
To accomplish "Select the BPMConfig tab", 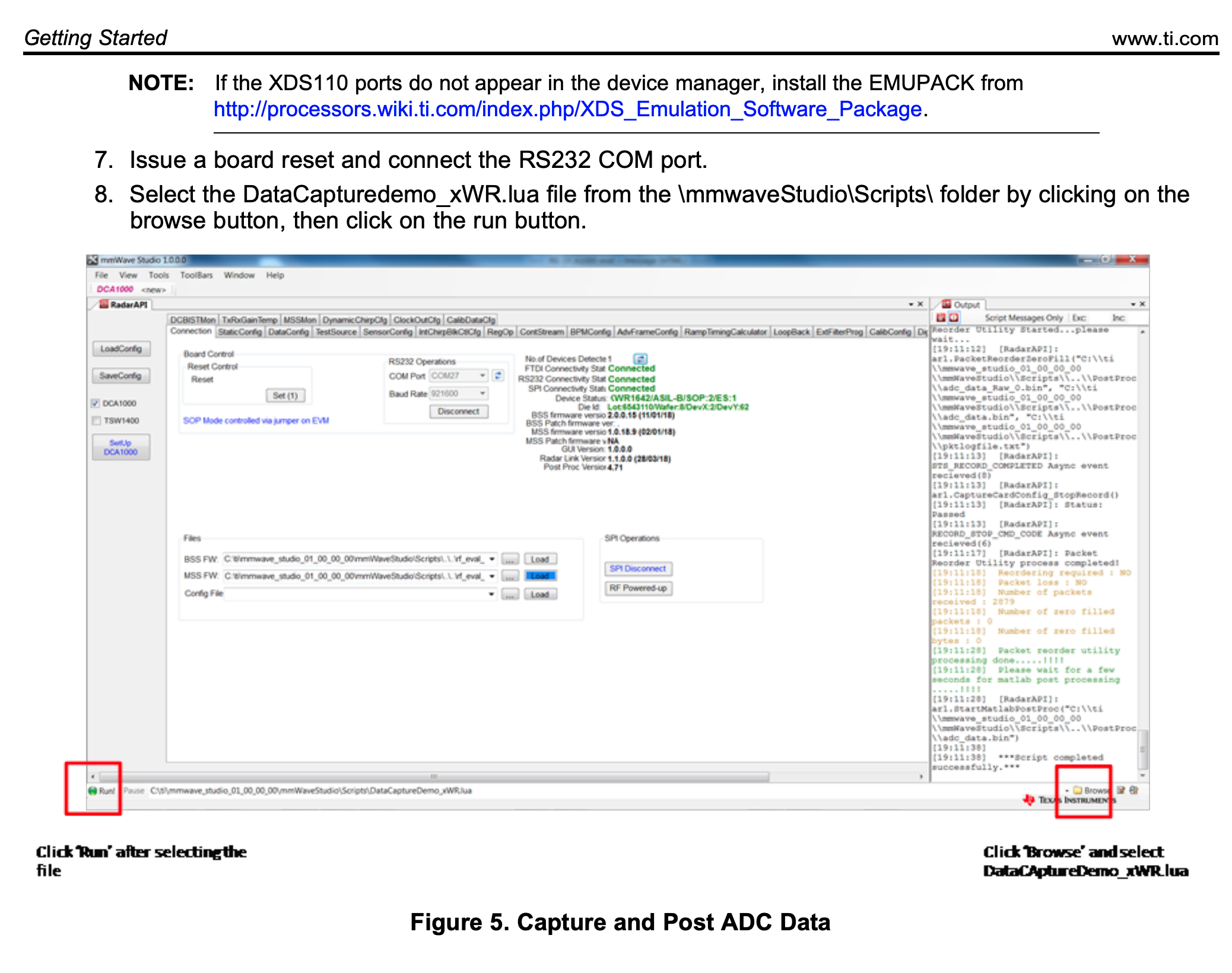I will pyautogui.click(x=590, y=332).
